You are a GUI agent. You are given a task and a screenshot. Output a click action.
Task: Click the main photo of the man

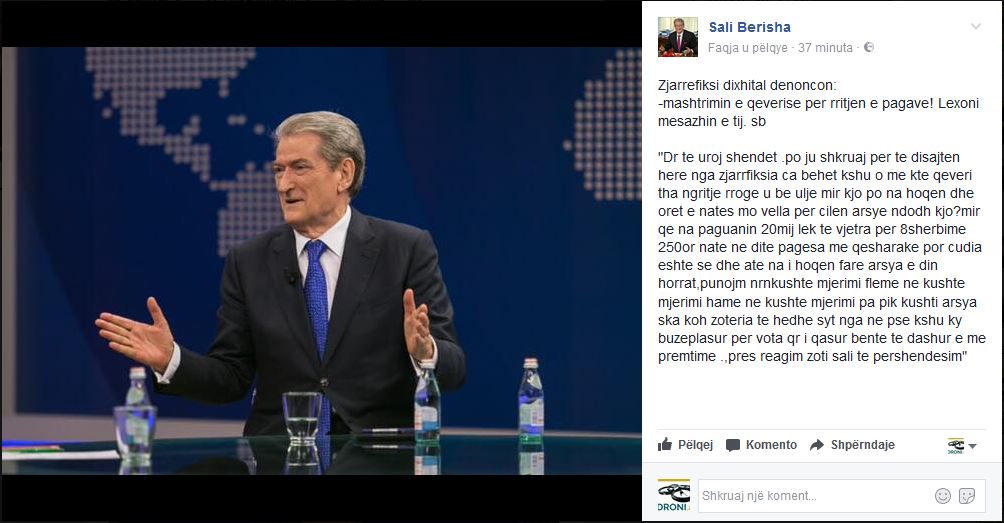click(321, 261)
